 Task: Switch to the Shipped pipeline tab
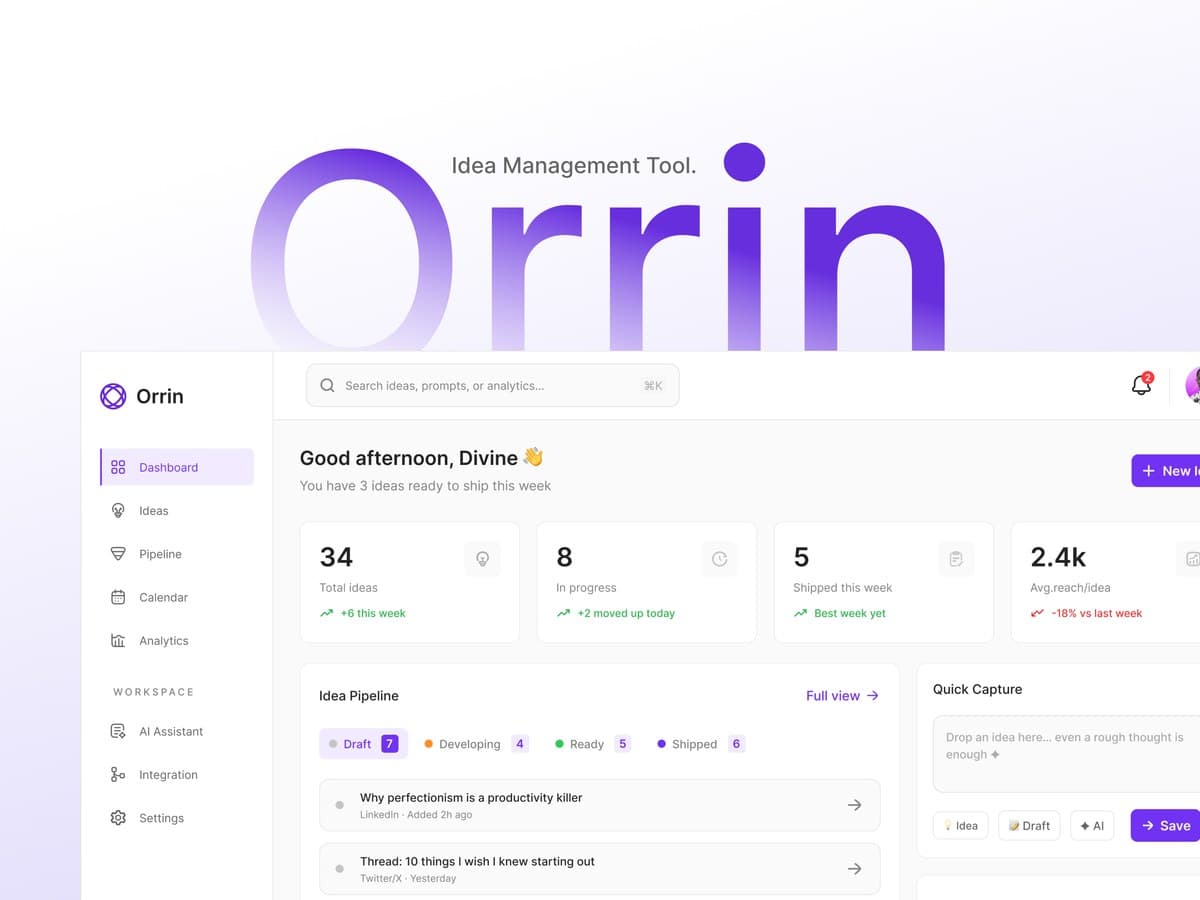700,744
